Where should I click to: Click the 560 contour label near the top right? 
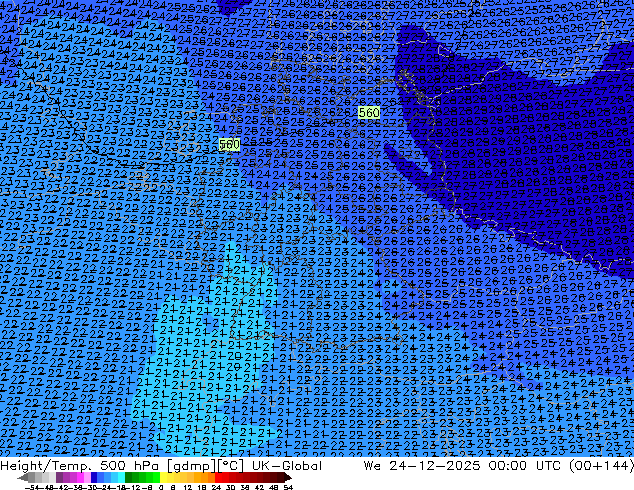pos(369,112)
